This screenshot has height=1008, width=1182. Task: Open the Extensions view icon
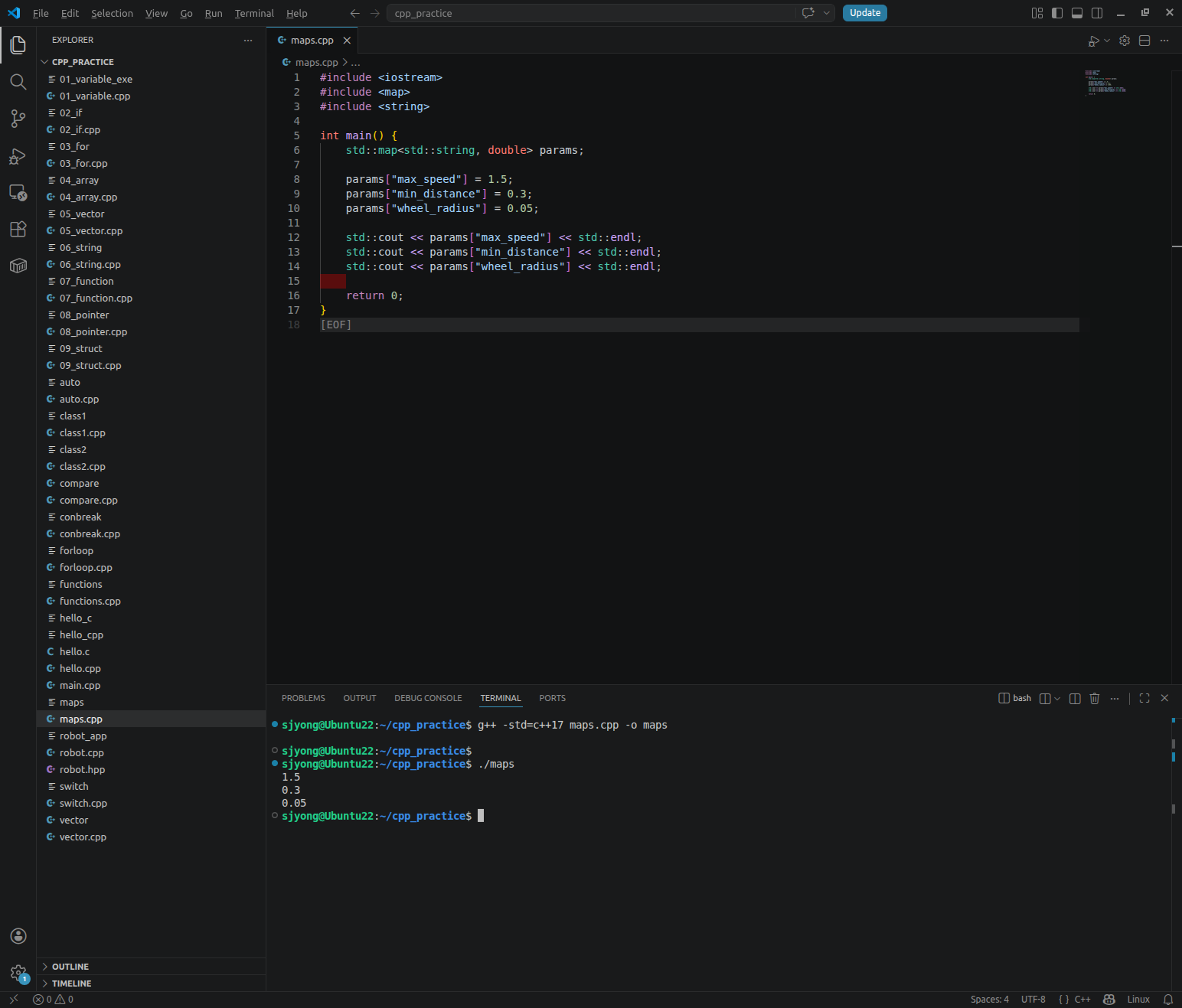pyautogui.click(x=18, y=230)
